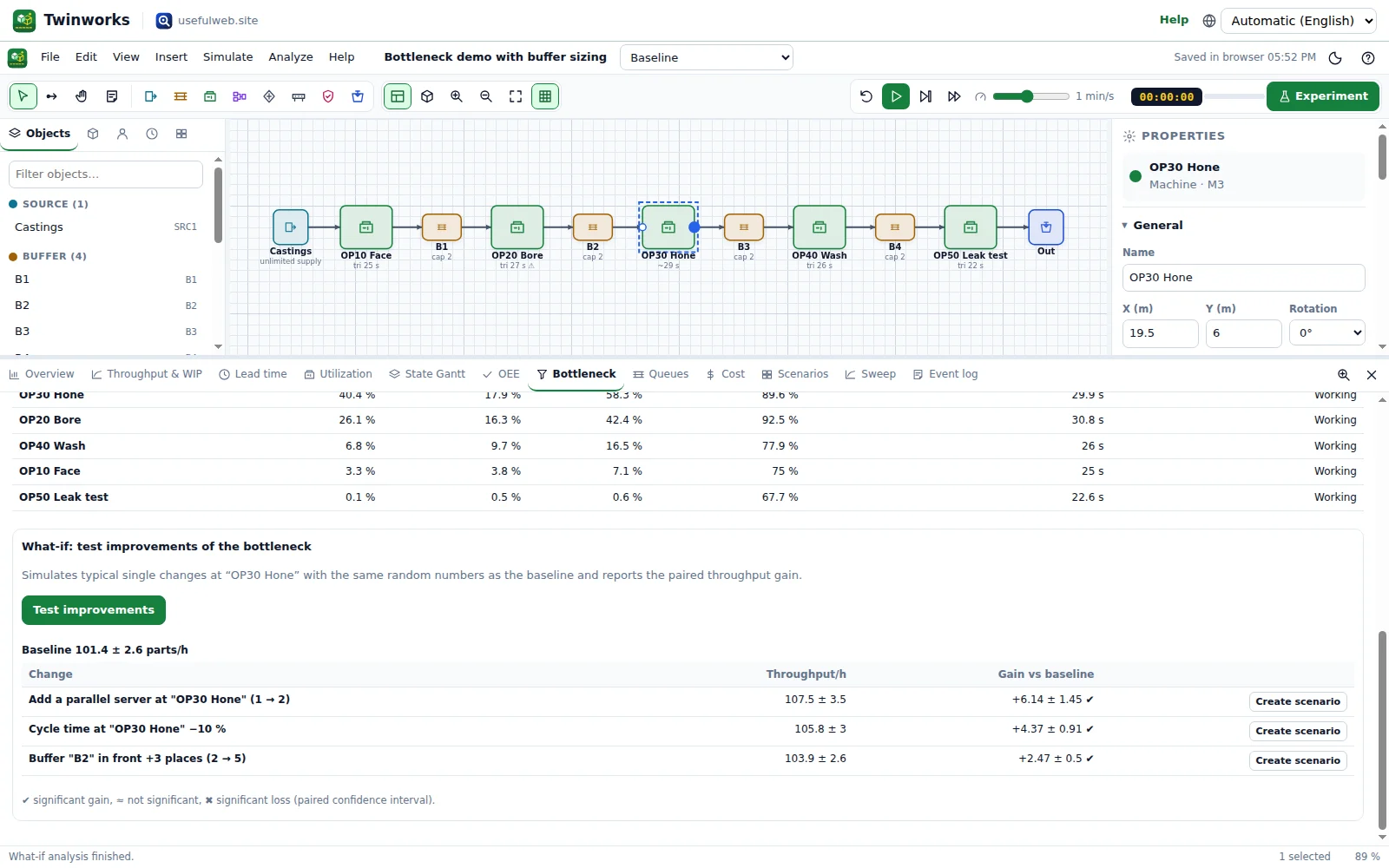The width and height of the screenshot is (1389, 868).
Task: Pick the note annotation tool
Action: (111, 96)
